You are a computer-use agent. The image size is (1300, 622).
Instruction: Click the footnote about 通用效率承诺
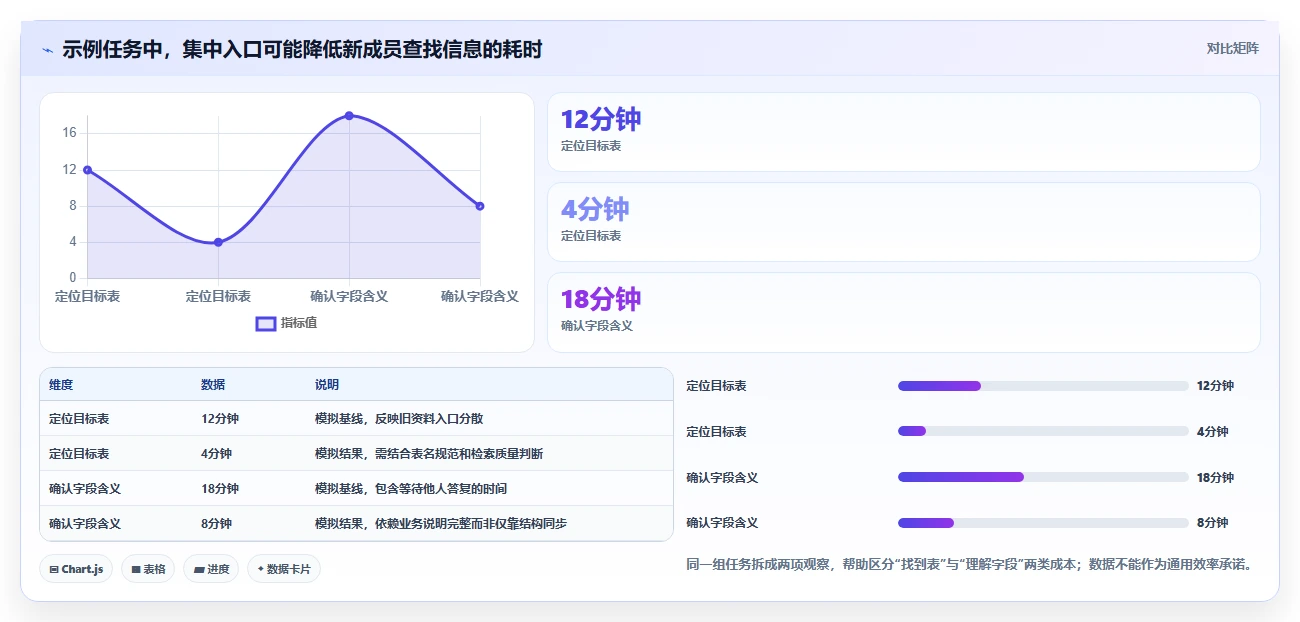969,564
